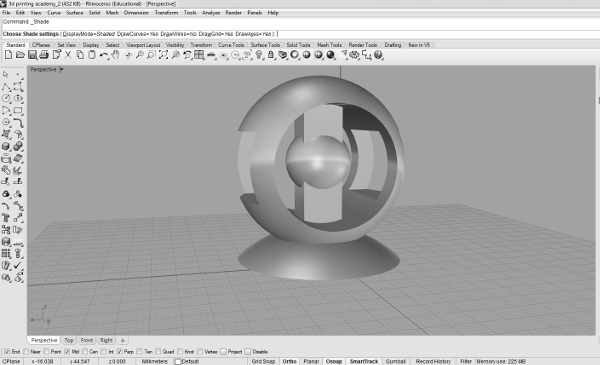Toggle Grid Snap in status bar
The width and height of the screenshot is (600, 365).
pos(263,361)
